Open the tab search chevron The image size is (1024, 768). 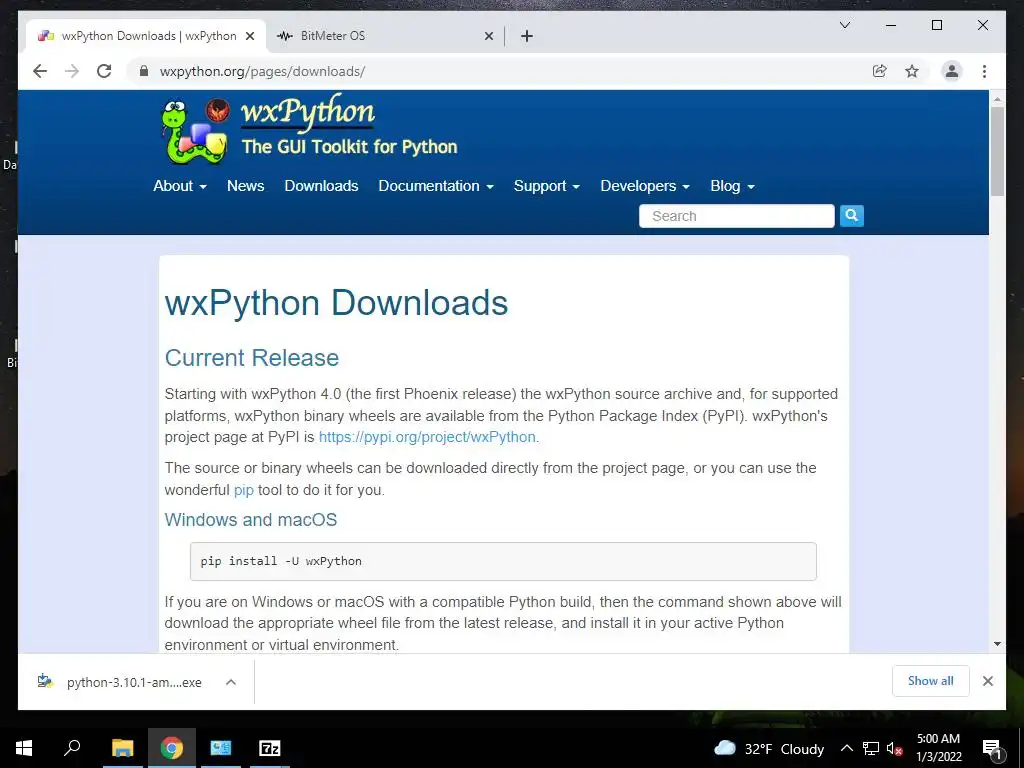844,25
